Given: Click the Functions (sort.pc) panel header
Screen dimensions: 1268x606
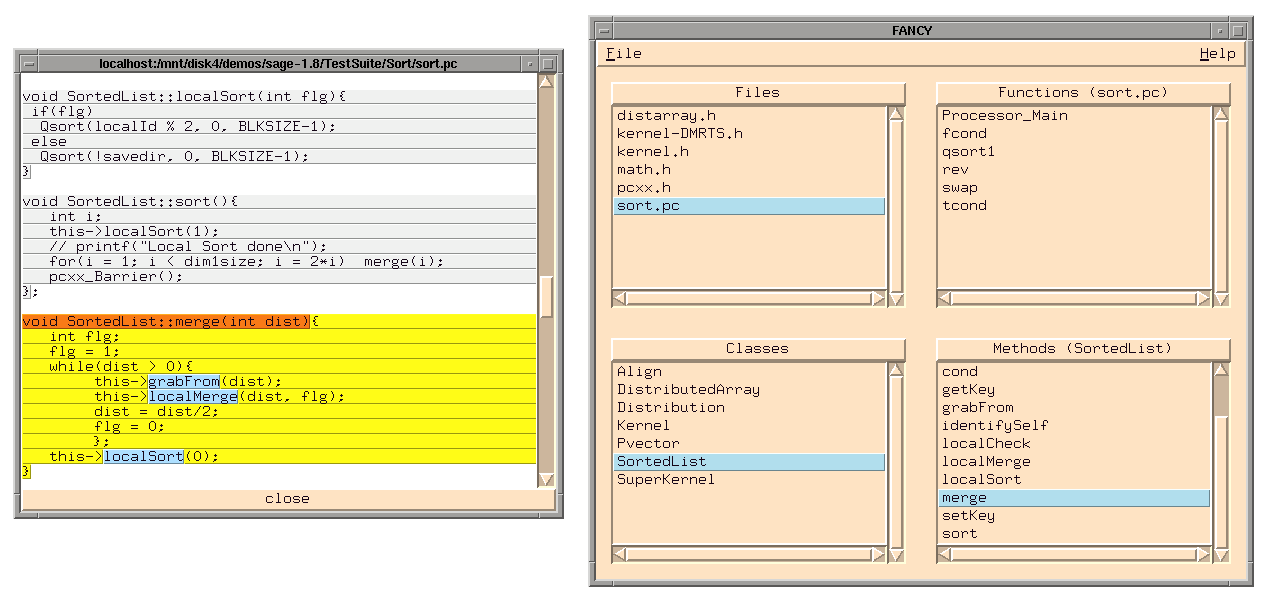Looking at the screenshot, I should click(1083, 93).
